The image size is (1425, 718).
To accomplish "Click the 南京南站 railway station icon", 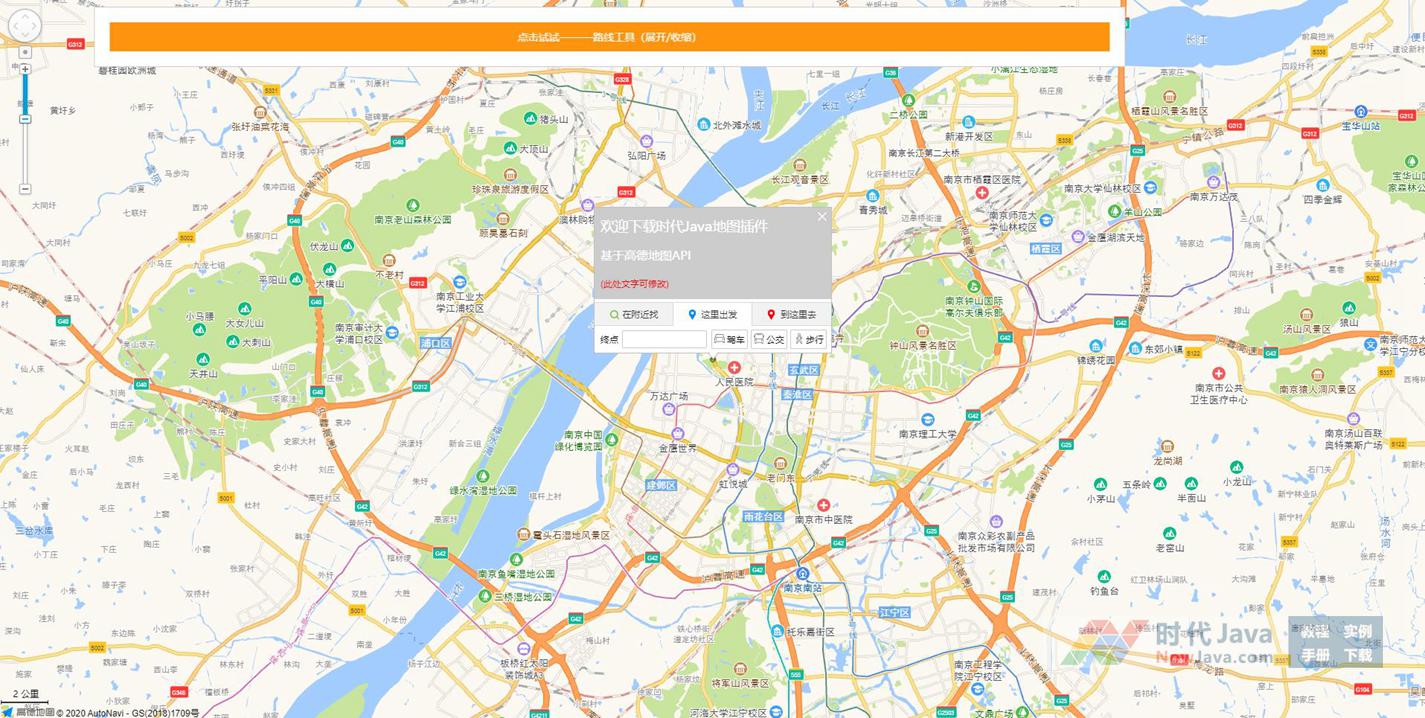I will (802, 573).
